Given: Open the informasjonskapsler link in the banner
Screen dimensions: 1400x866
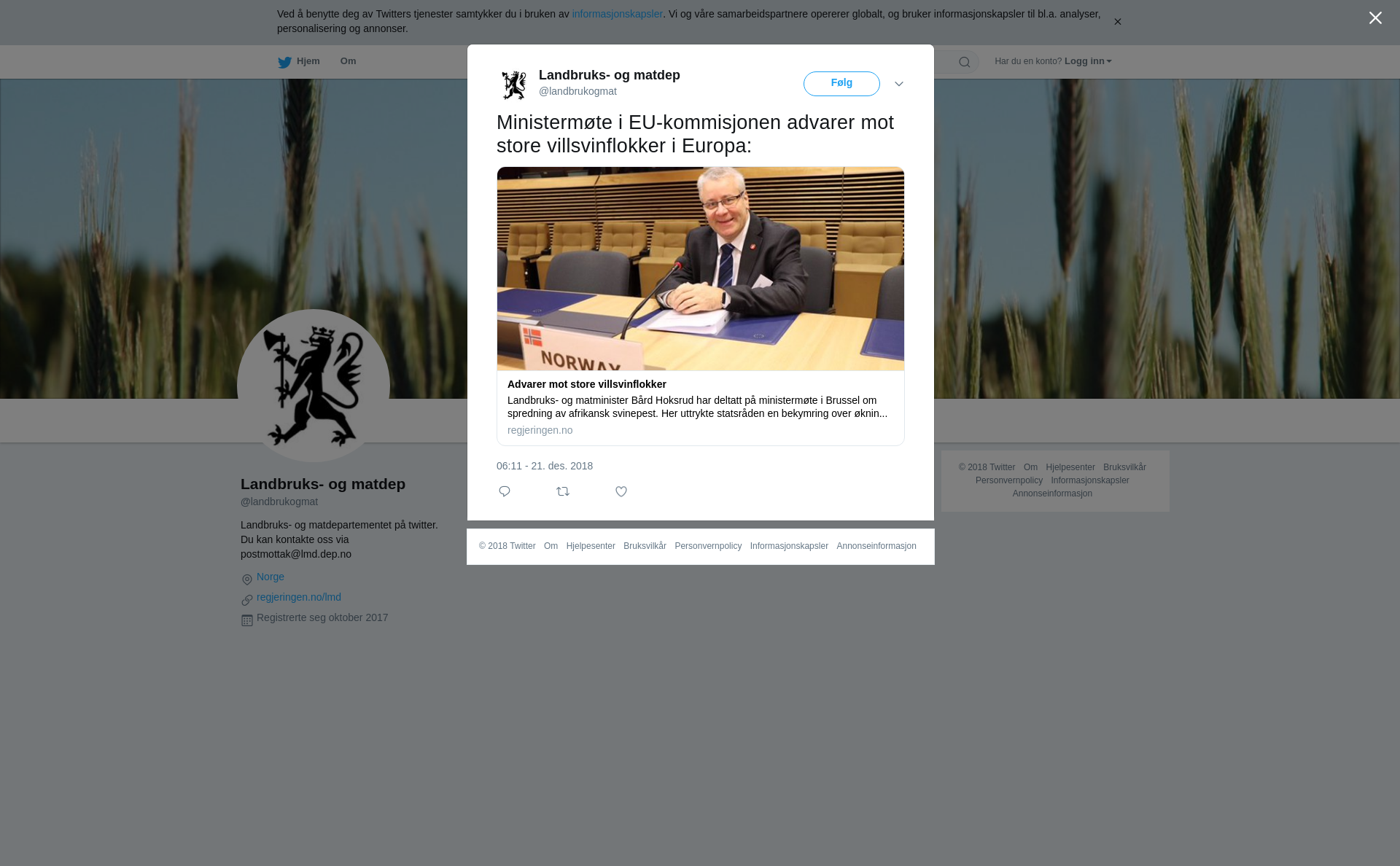Looking at the screenshot, I should 617,14.
